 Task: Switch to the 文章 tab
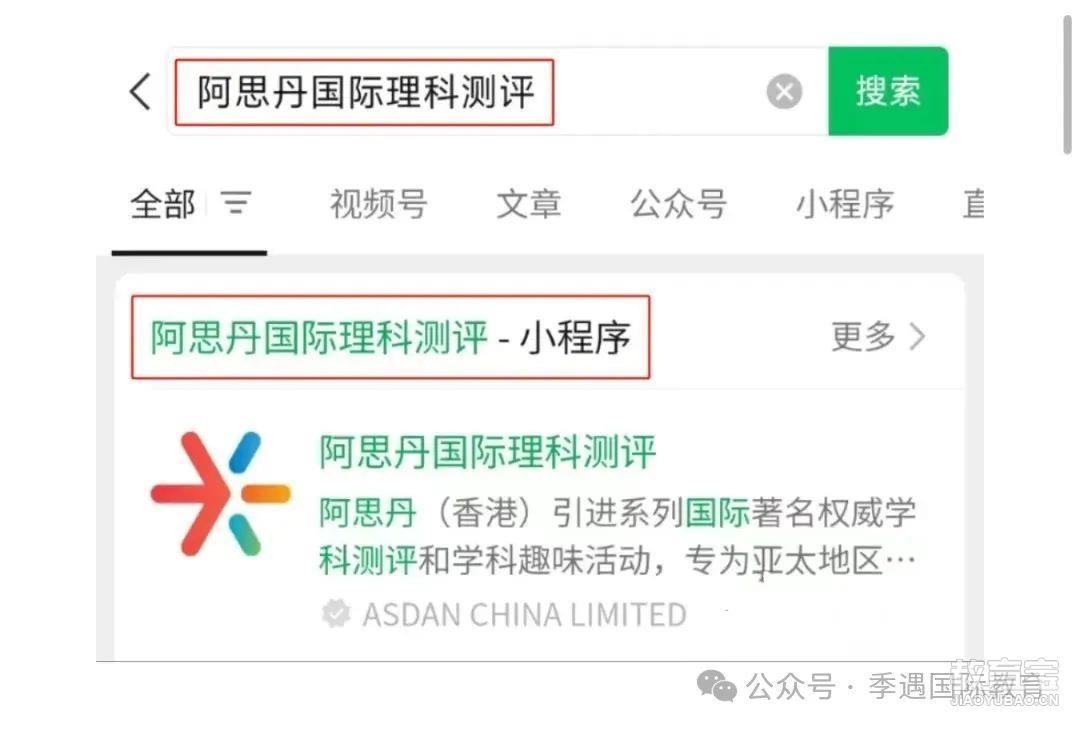tap(529, 204)
